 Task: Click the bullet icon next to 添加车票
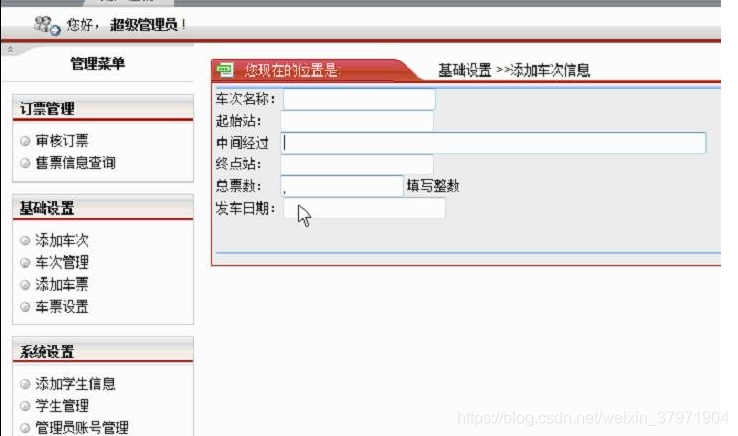(x=25, y=285)
